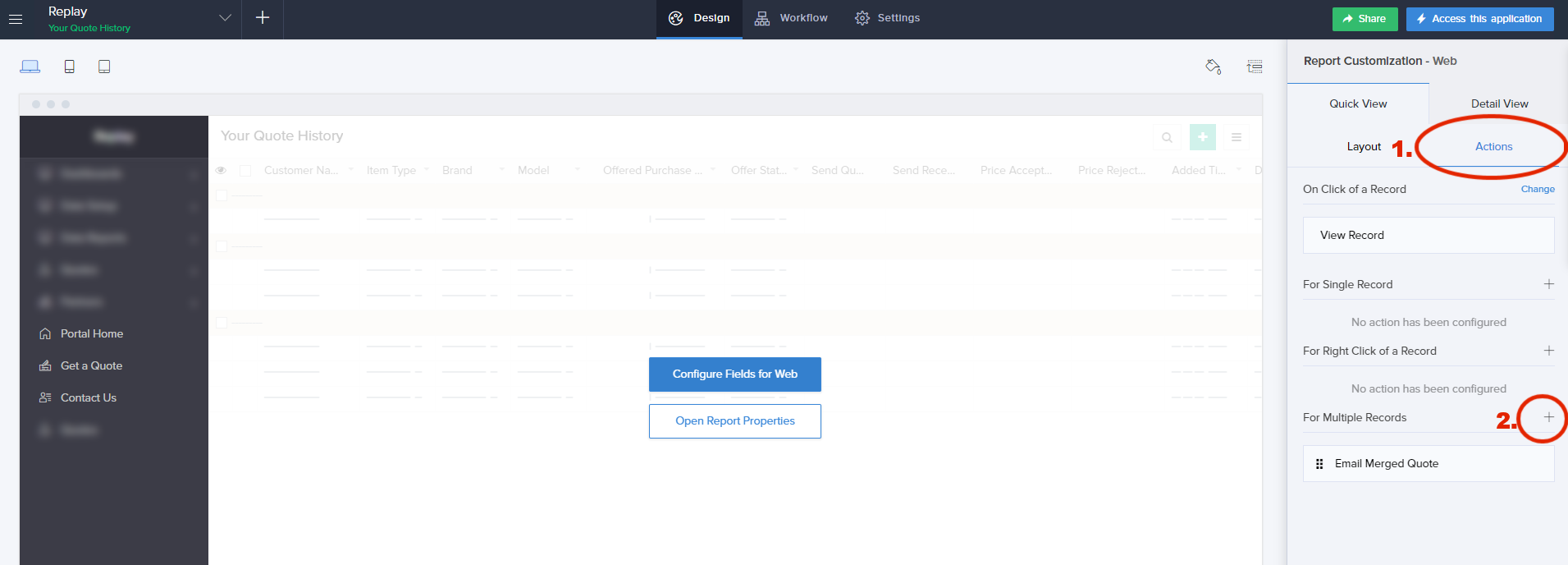
Task: Click Open Report Properties button
Action: pos(734,421)
